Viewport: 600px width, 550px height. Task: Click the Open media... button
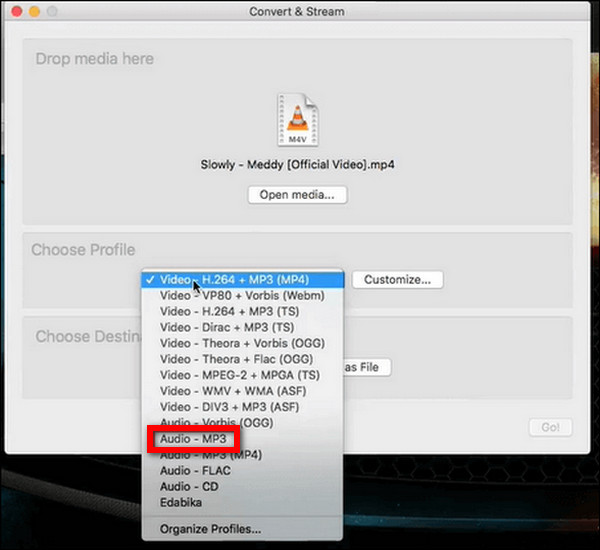(x=297, y=195)
